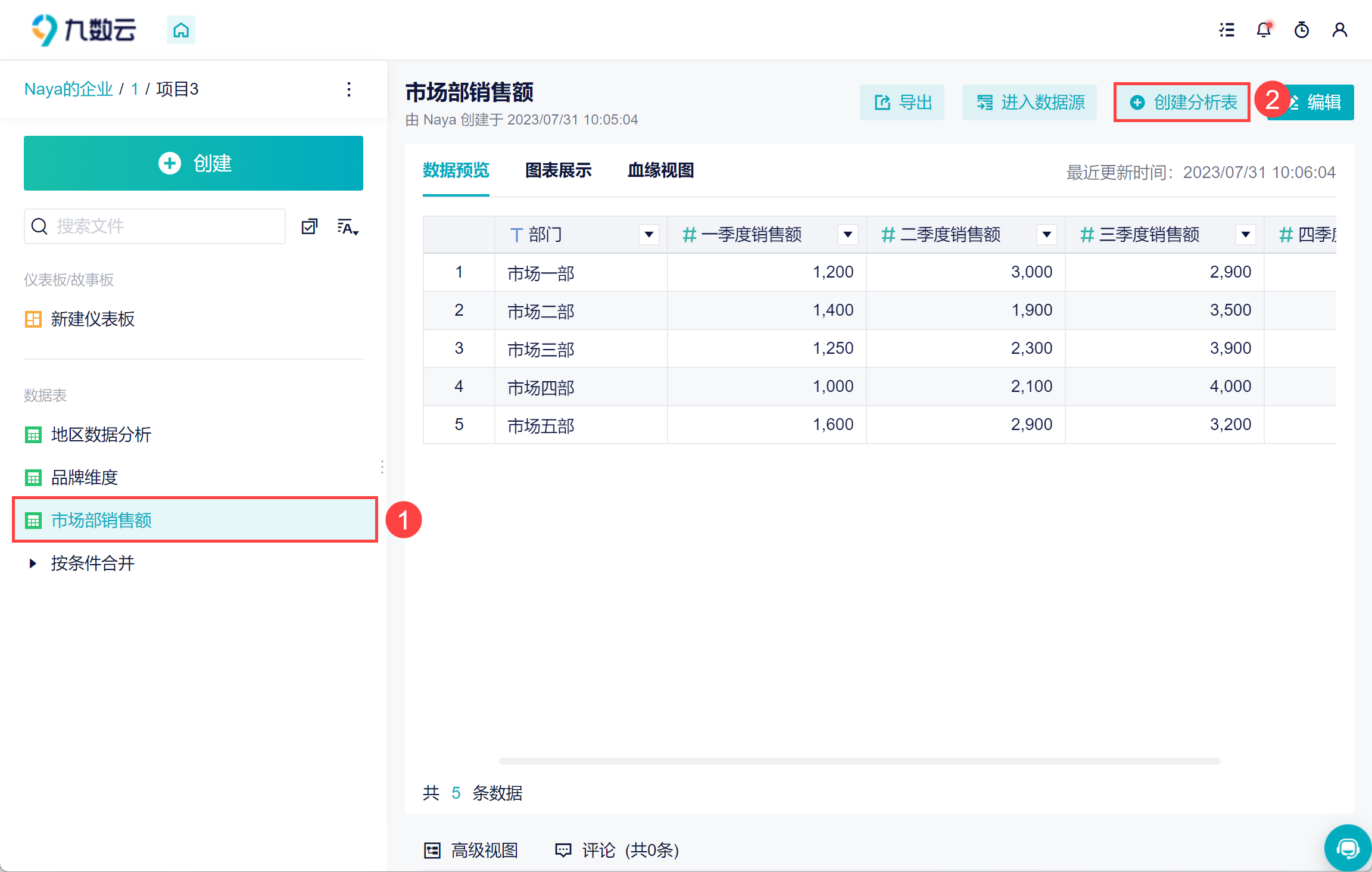Click the 市场一部 cell
1372x872 pixels.
click(x=581, y=273)
